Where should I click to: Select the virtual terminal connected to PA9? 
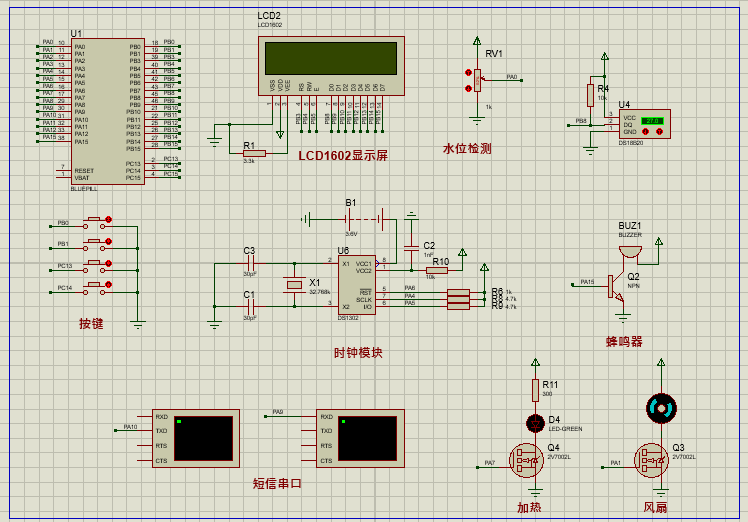coord(360,438)
